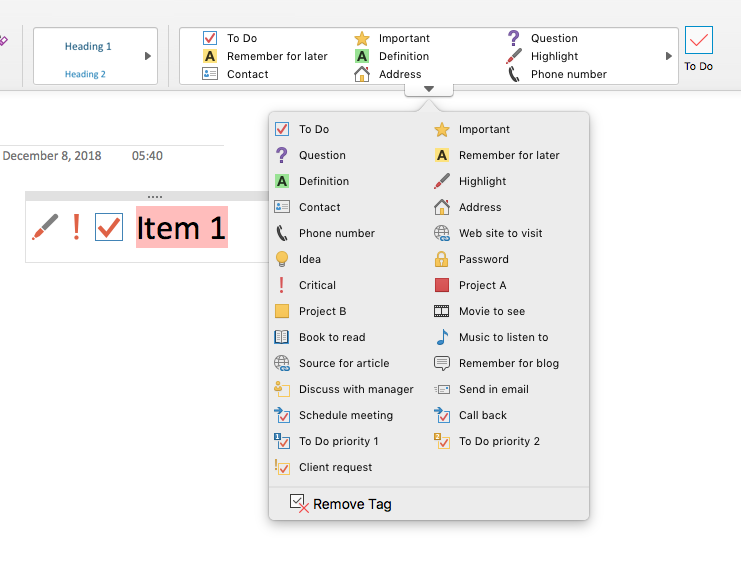
Task: Apply Schedule meeting tag
Action: [x=334, y=415]
